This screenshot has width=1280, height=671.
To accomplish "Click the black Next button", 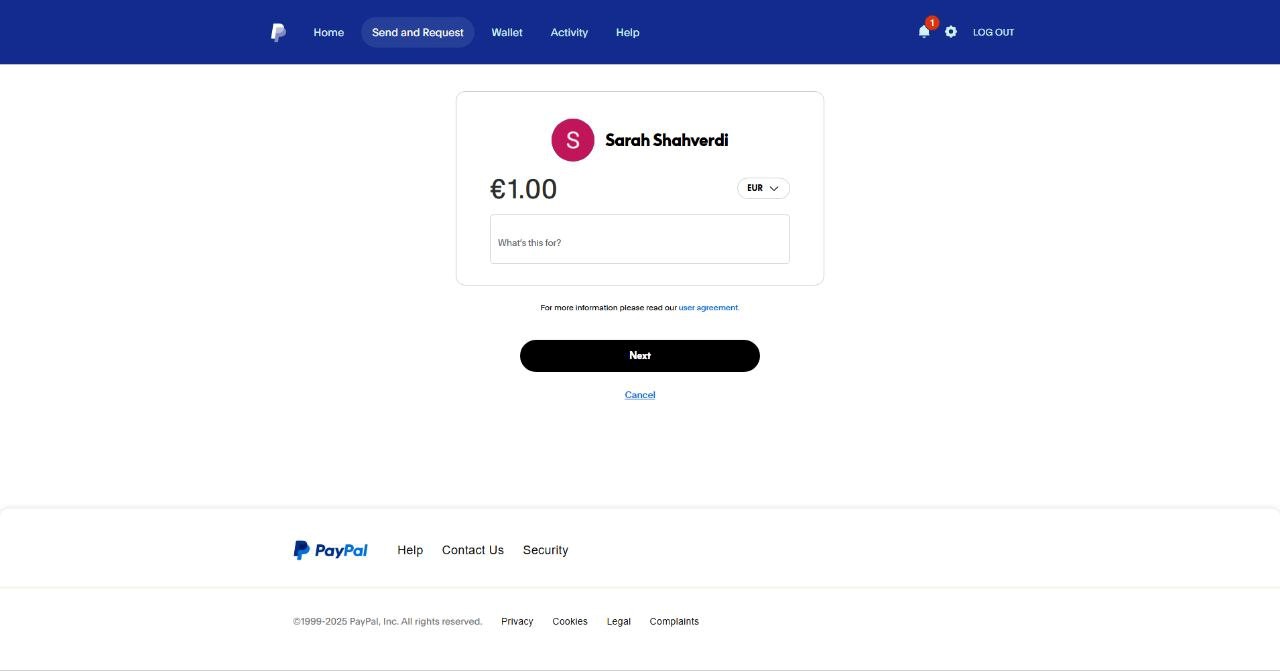I will pyautogui.click(x=640, y=356).
